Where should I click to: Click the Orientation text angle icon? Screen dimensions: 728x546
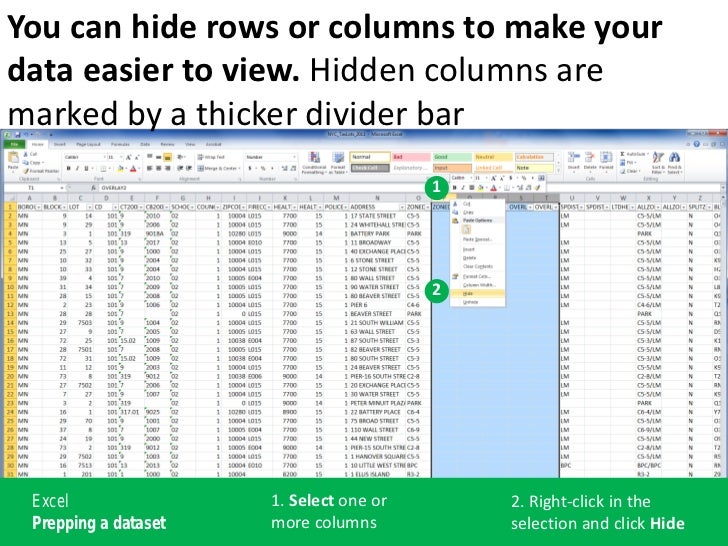click(x=181, y=157)
